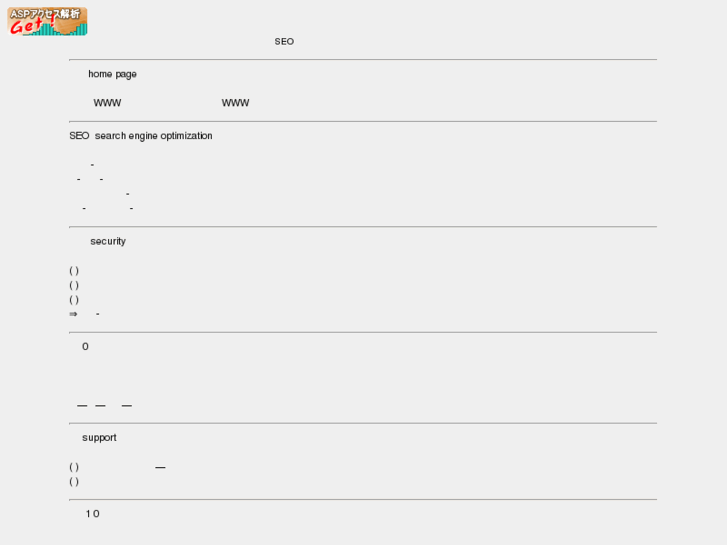Screen dimensions: 727x545
Task: Click second parentheses item under security
Action: pyautogui.click(x=74, y=285)
